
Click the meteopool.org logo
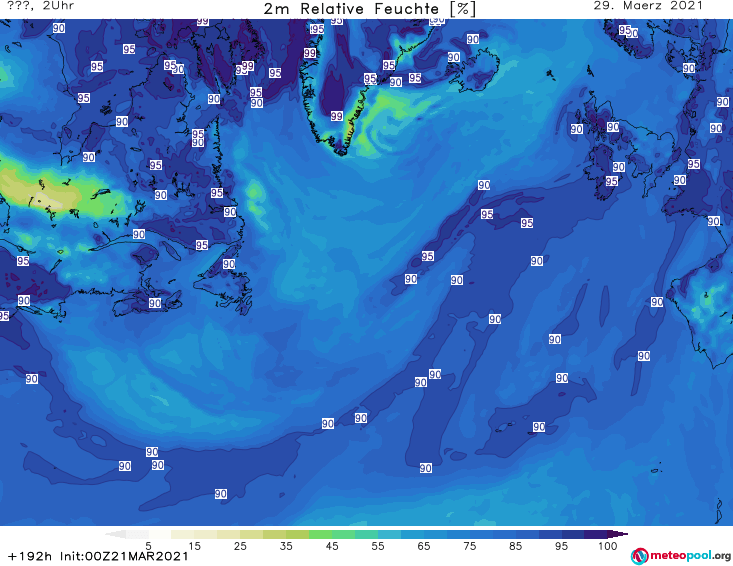tap(680, 556)
